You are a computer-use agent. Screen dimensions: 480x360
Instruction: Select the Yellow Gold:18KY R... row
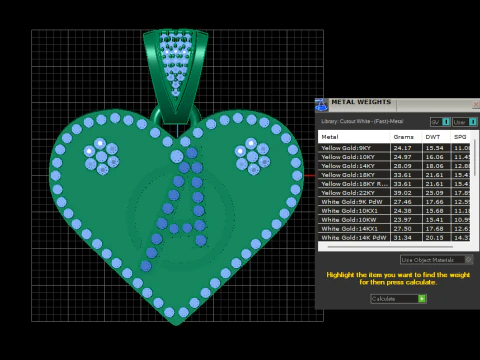click(x=394, y=184)
